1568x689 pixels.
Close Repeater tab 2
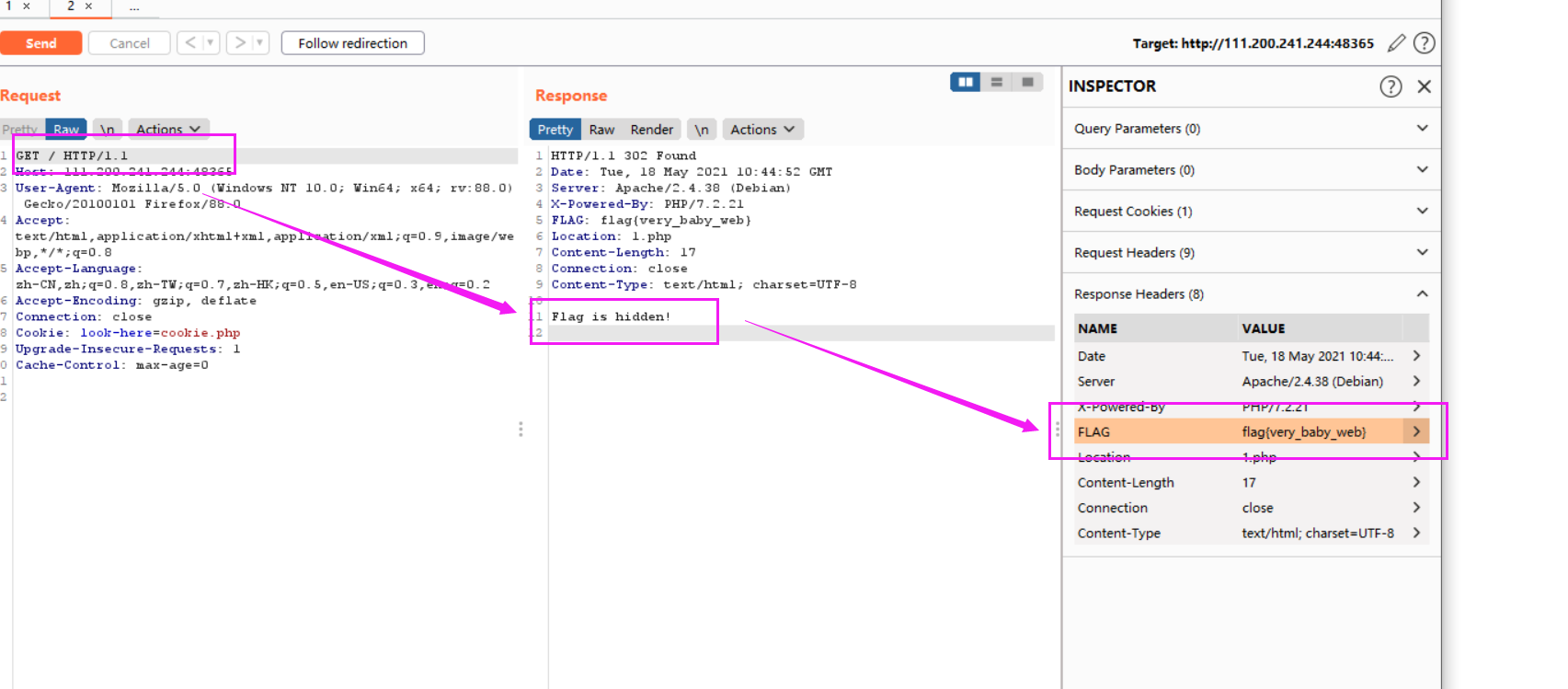tap(88, 6)
